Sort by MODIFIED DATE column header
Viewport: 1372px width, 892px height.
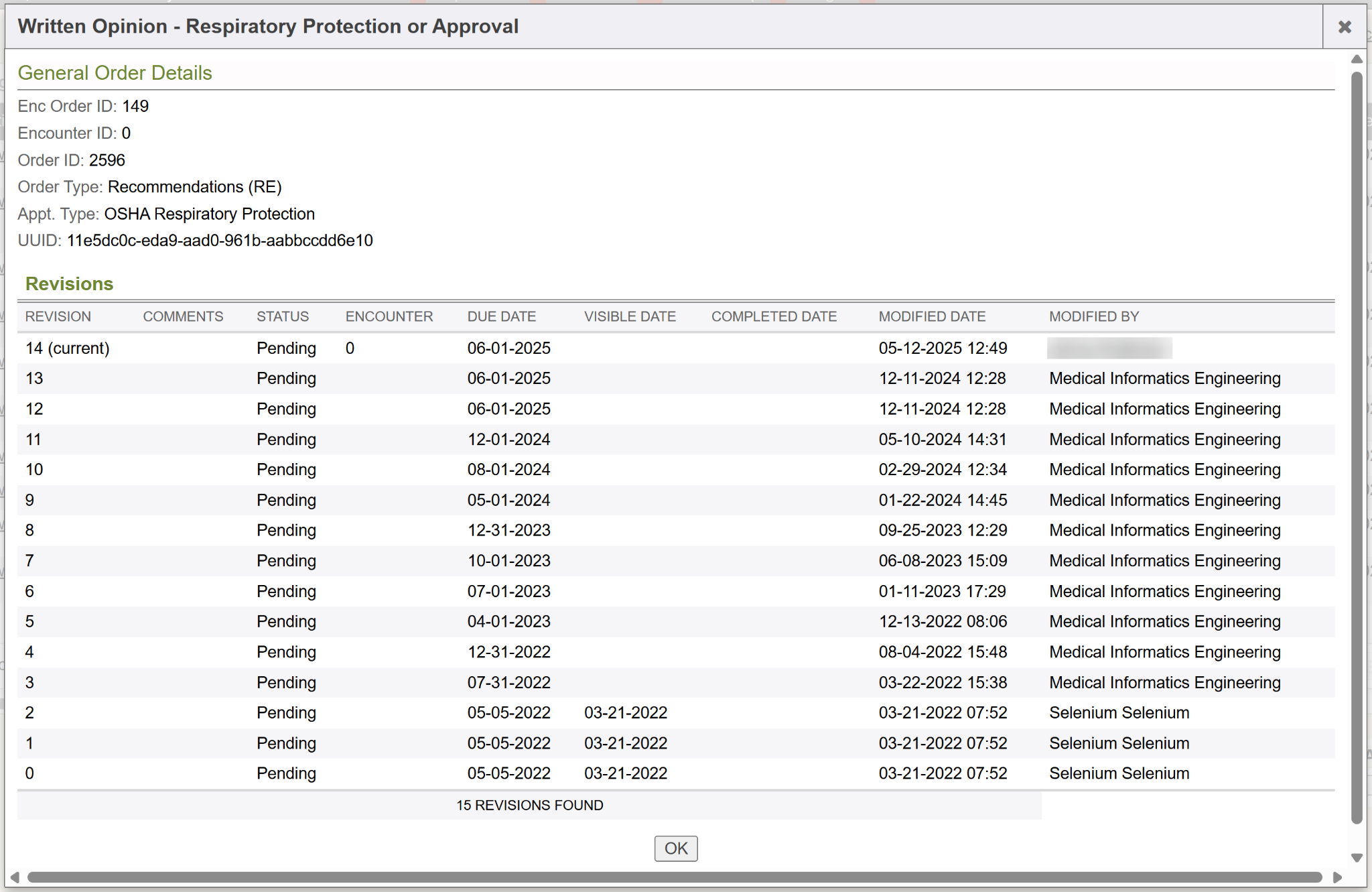[x=932, y=316]
